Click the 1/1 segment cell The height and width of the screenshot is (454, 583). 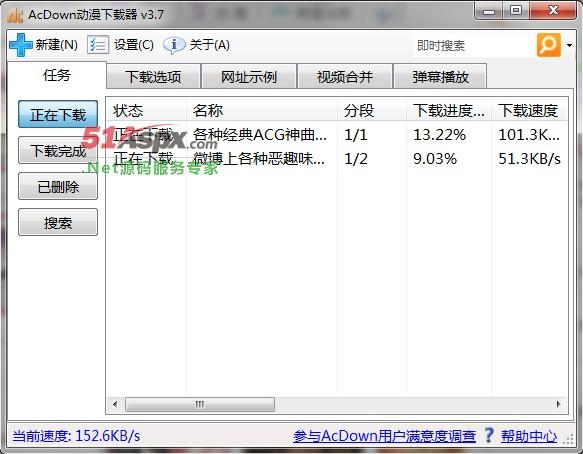[356, 135]
